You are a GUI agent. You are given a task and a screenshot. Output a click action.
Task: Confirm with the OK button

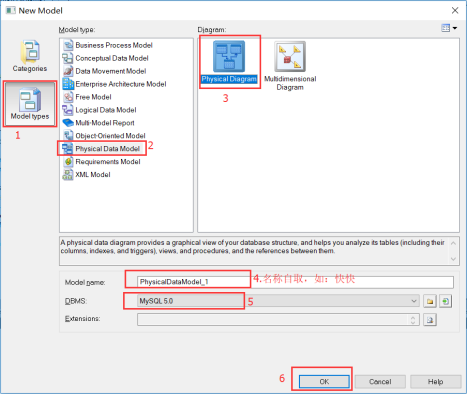point(324,382)
